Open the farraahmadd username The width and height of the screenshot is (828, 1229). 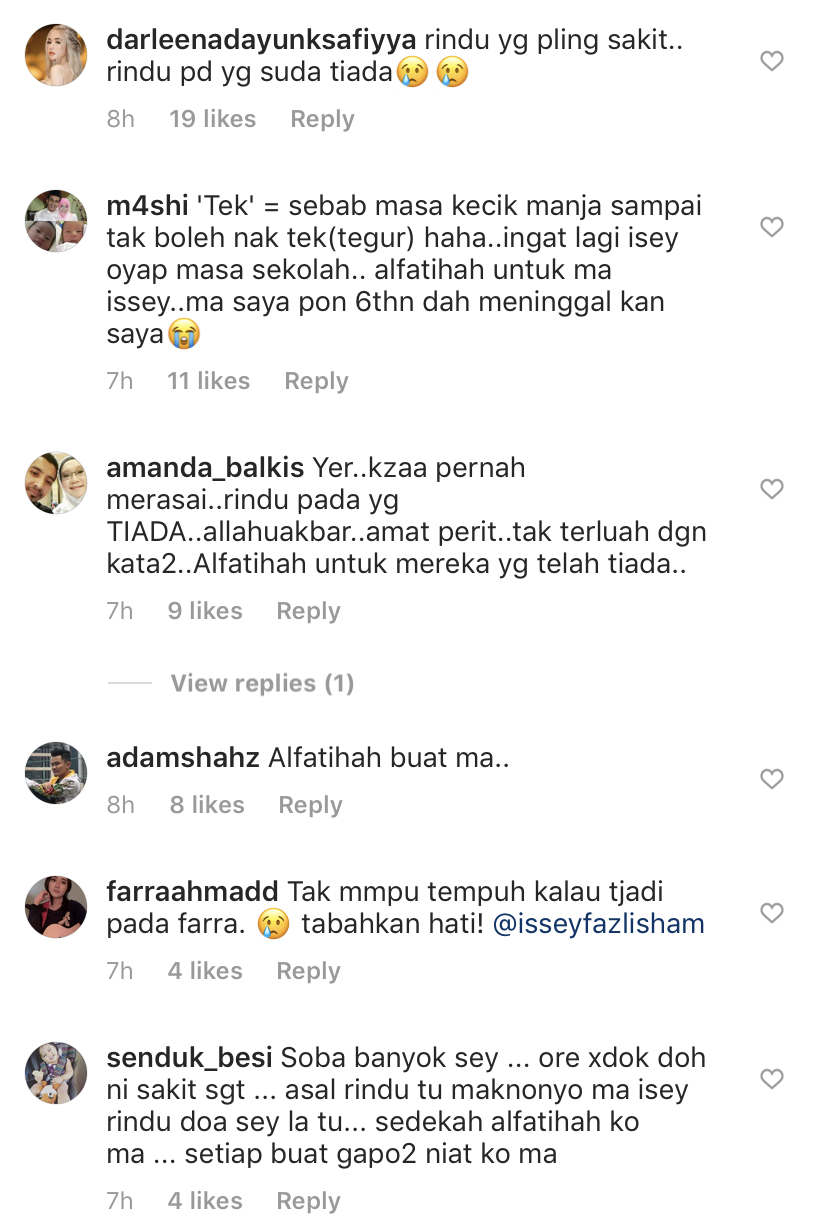click(193, 891)
